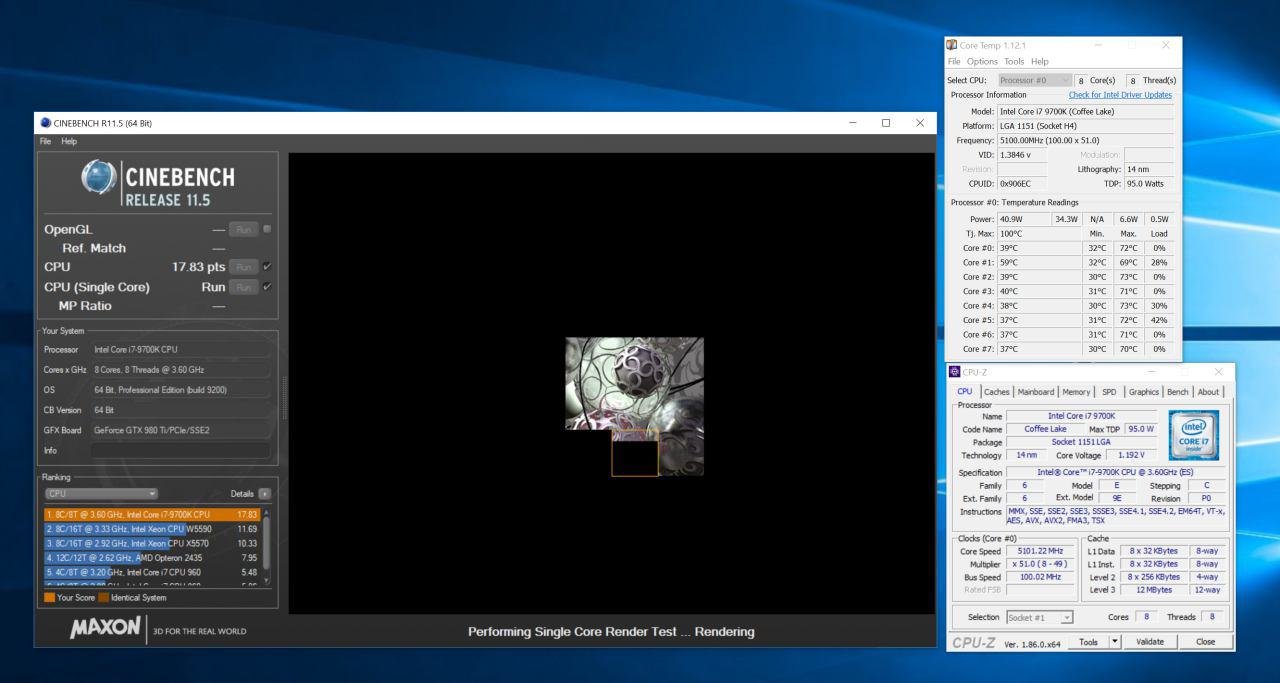Click the Core Temp Model field value
Viewport: 1280px width, 683px height.
pos(1085,111)
